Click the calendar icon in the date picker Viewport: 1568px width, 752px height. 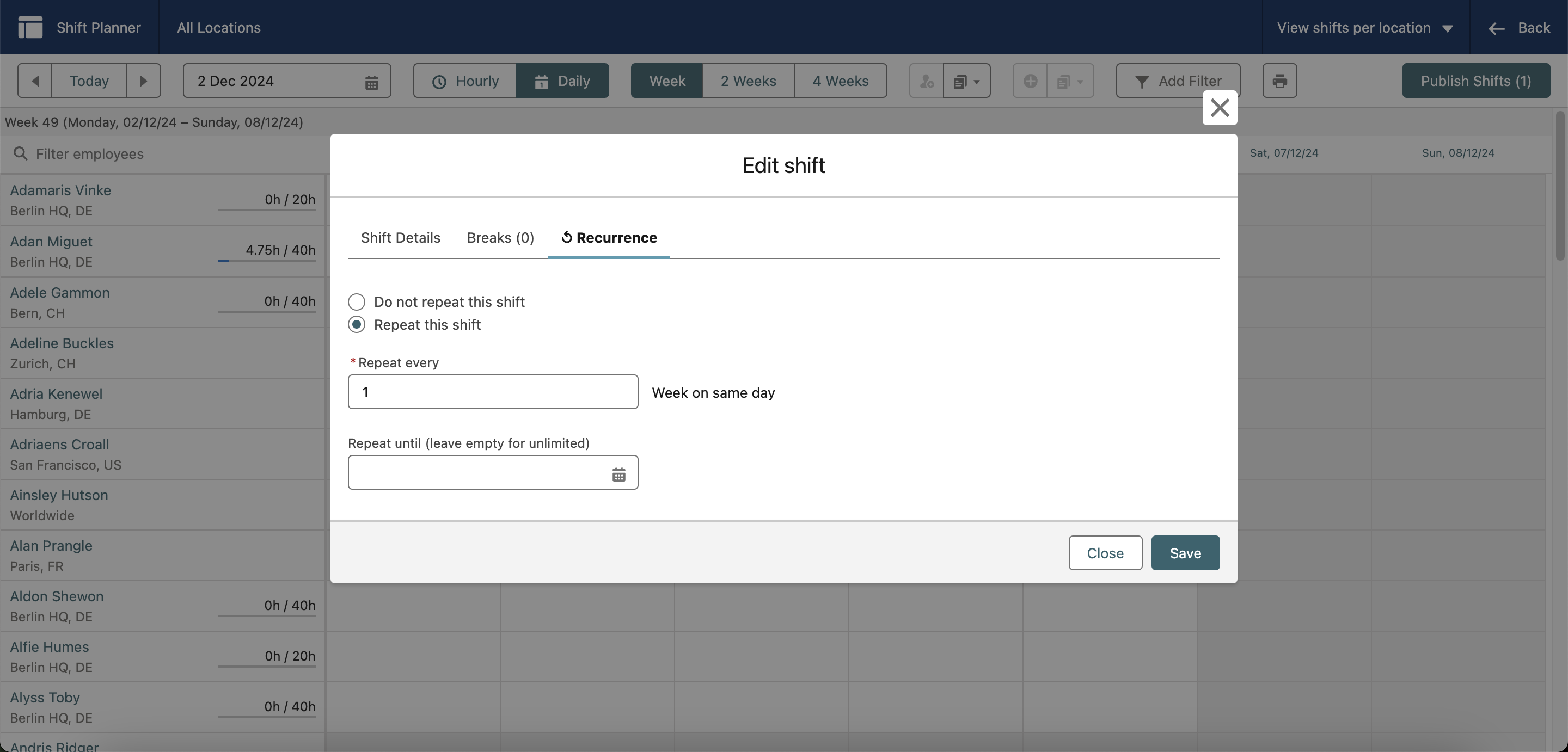[372, 81]
